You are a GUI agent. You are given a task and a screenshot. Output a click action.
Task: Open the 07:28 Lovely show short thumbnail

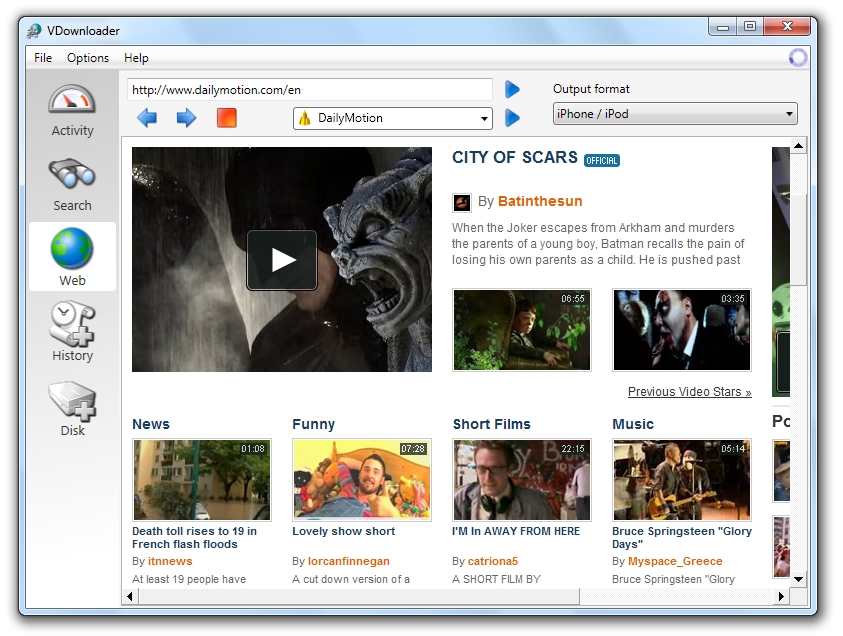coord(362,480)
